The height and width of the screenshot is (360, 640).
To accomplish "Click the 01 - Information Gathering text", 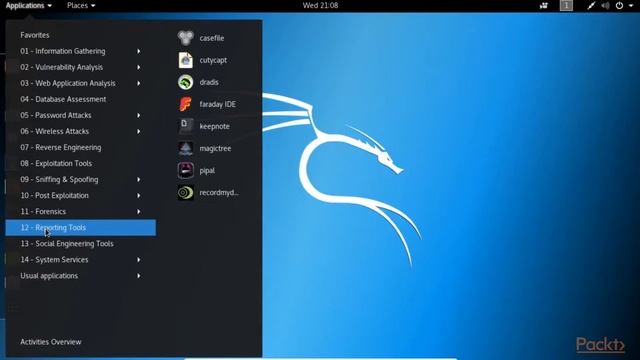I will point(63,51).
